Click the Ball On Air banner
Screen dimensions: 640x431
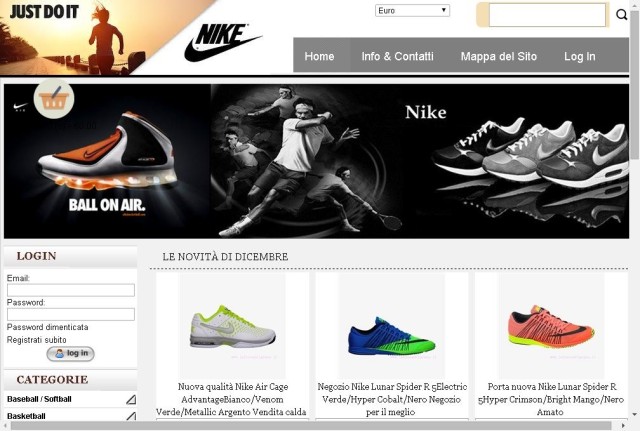coord(107,161)
